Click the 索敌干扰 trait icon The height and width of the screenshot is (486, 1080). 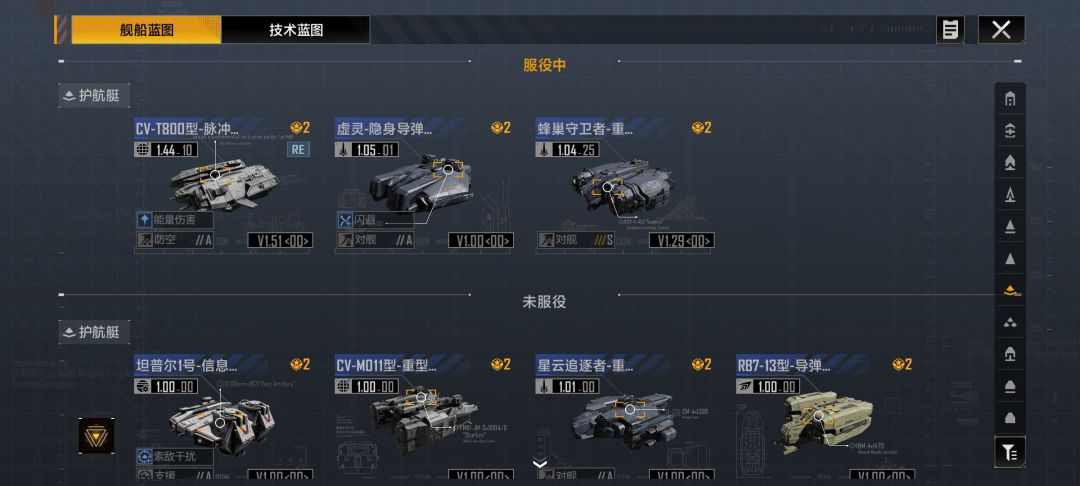(144, 456)
